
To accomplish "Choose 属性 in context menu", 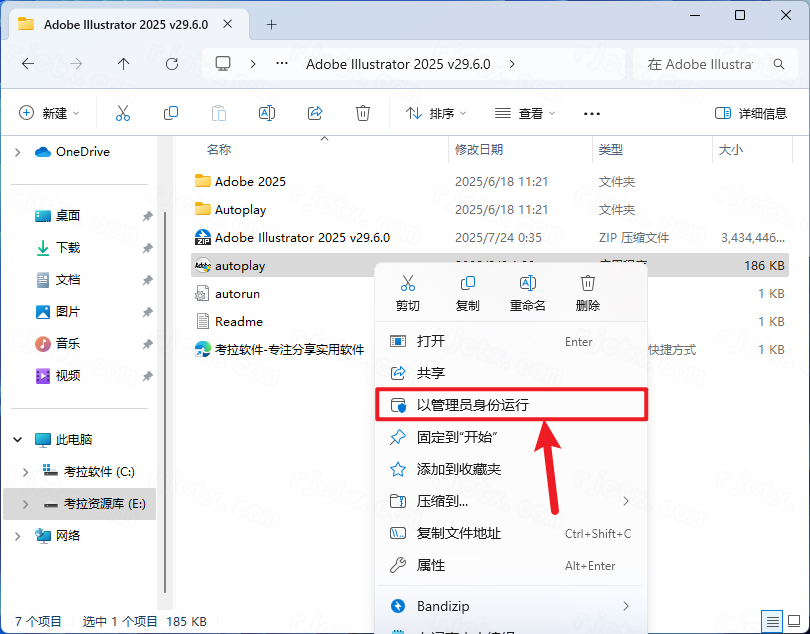I will (x=511, y=565).
